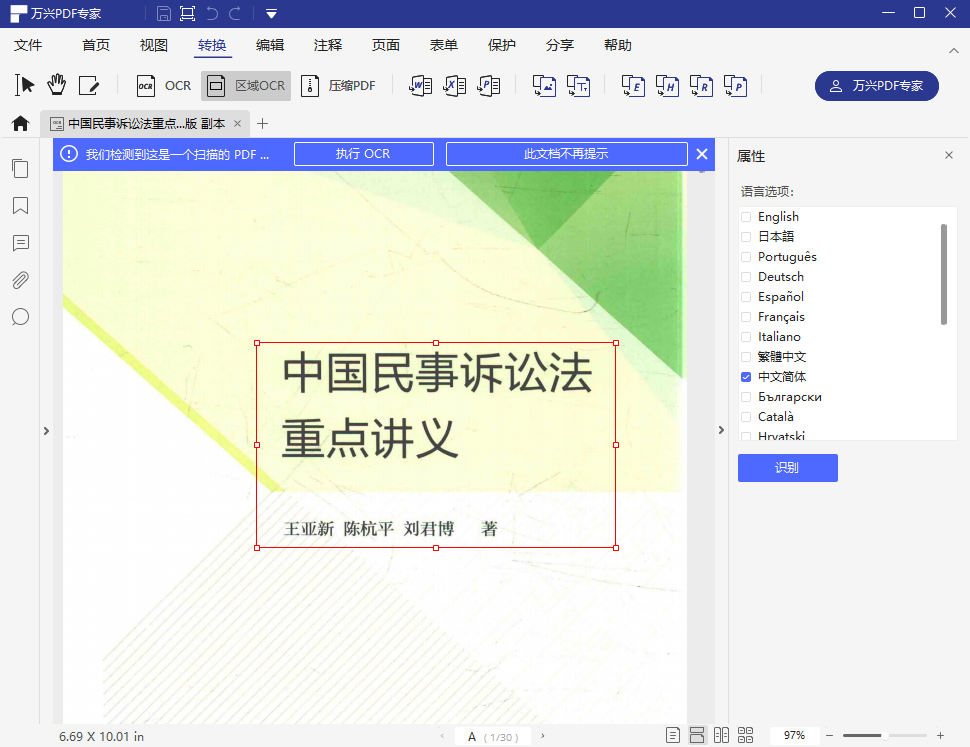Image resolution: width=970 pixels, height=747 pixels.
Task: Open the 保护 menu
Action: coord(501,45)
